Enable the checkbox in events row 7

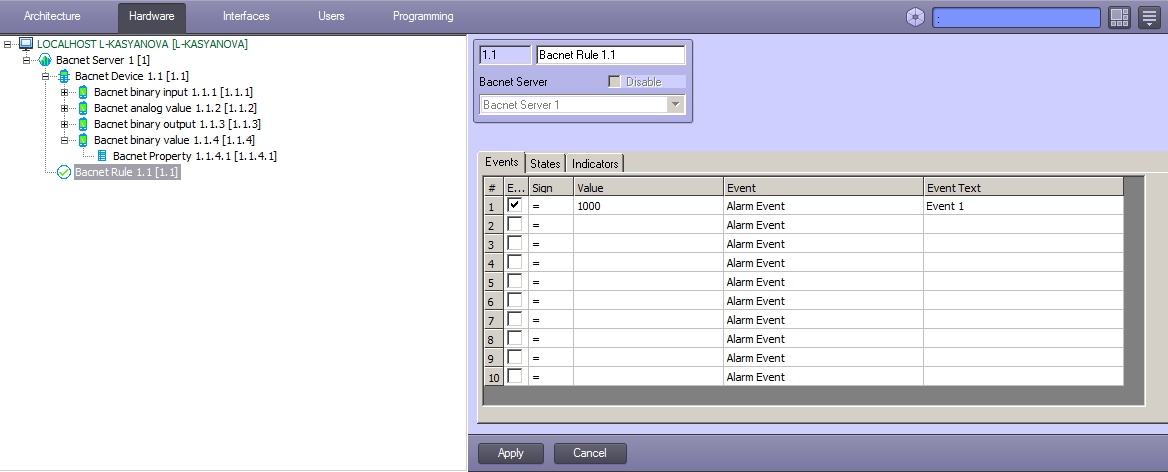point(515,319)
